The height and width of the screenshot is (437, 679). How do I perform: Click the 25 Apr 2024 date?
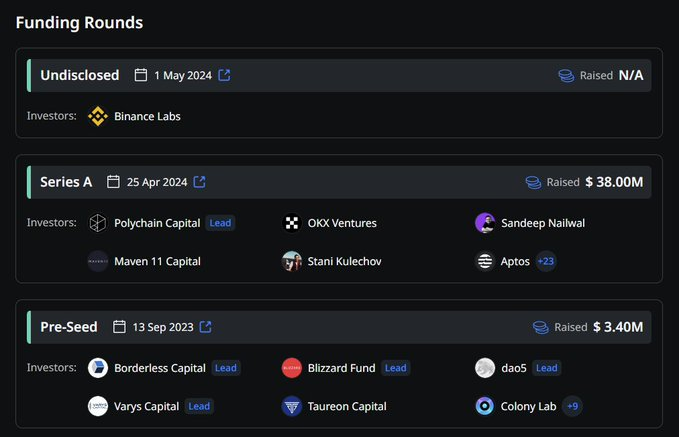tap(157, 182)
